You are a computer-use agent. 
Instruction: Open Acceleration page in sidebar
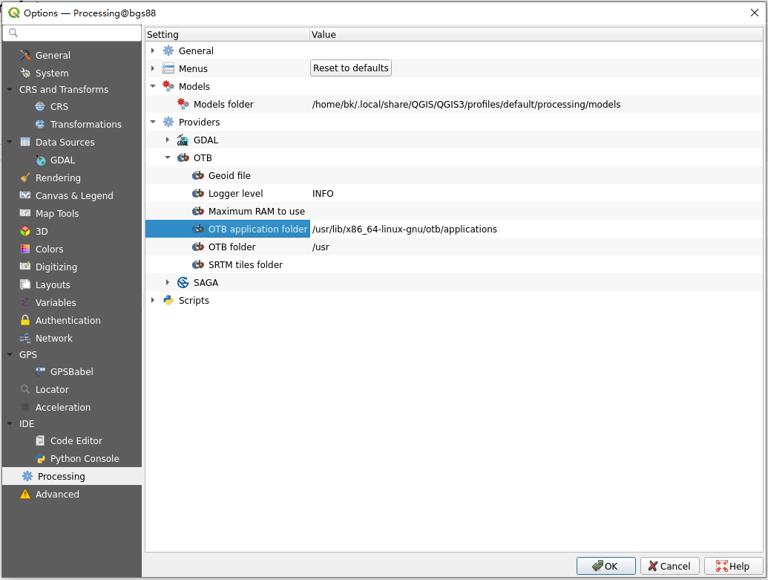tap(63, 407)
